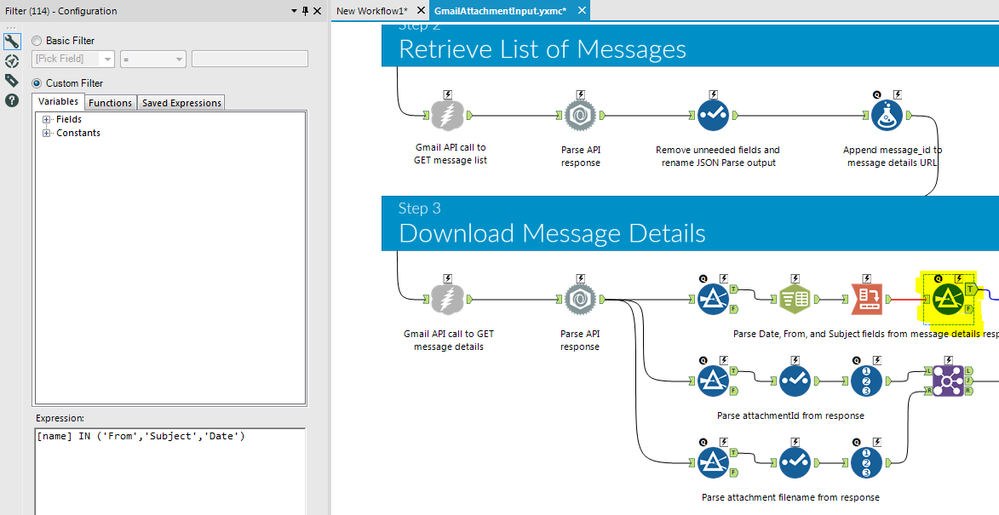Expand the Constants tree node
Screen dimensions: 999x515
click(x=47, y=133)
